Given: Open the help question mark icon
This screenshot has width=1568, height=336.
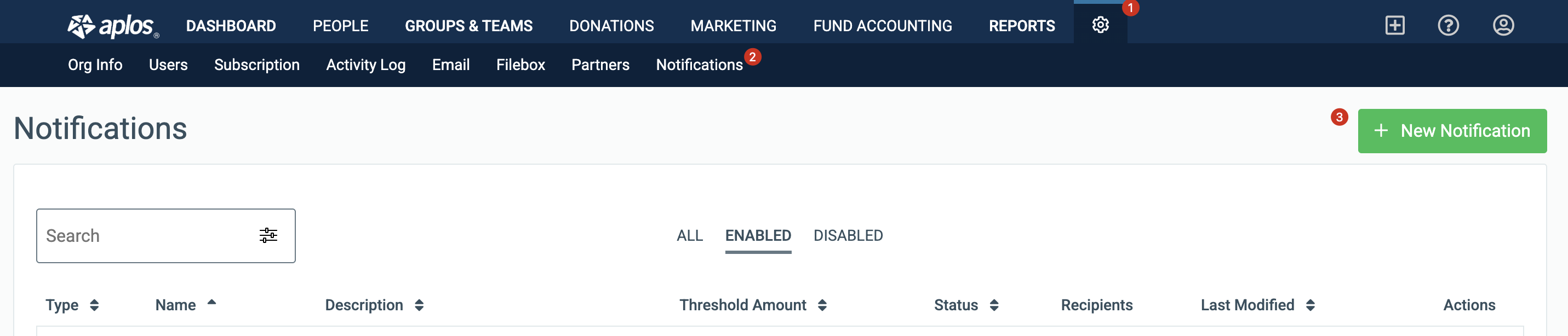Looking at the screenshot, I should [x=1448, y=25].
